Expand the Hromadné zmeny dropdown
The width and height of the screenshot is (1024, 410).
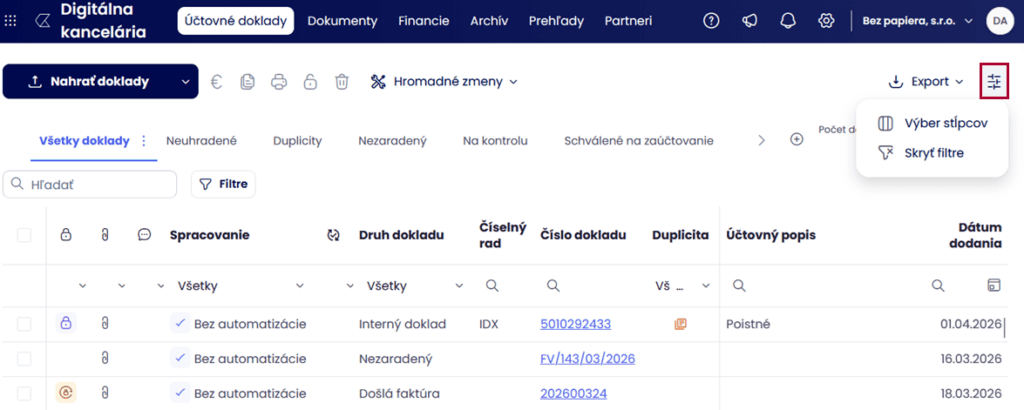pos(444,82)
